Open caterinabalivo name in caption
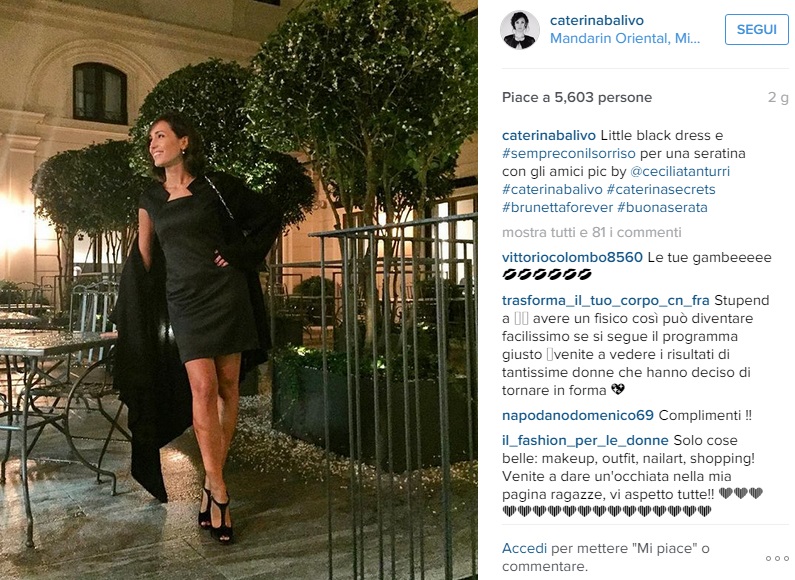This screenshot has width=795, height=580. [549, 135]
